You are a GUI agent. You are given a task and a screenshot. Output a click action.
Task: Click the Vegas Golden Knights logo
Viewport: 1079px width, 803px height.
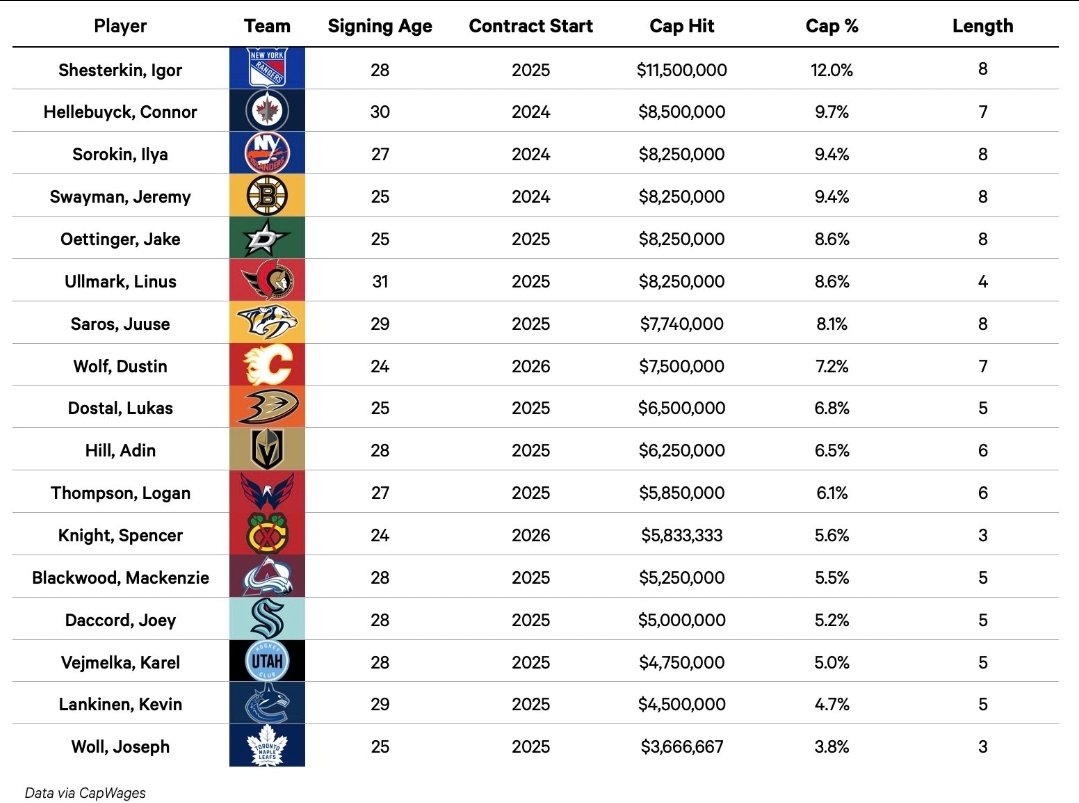click(266, 450)
